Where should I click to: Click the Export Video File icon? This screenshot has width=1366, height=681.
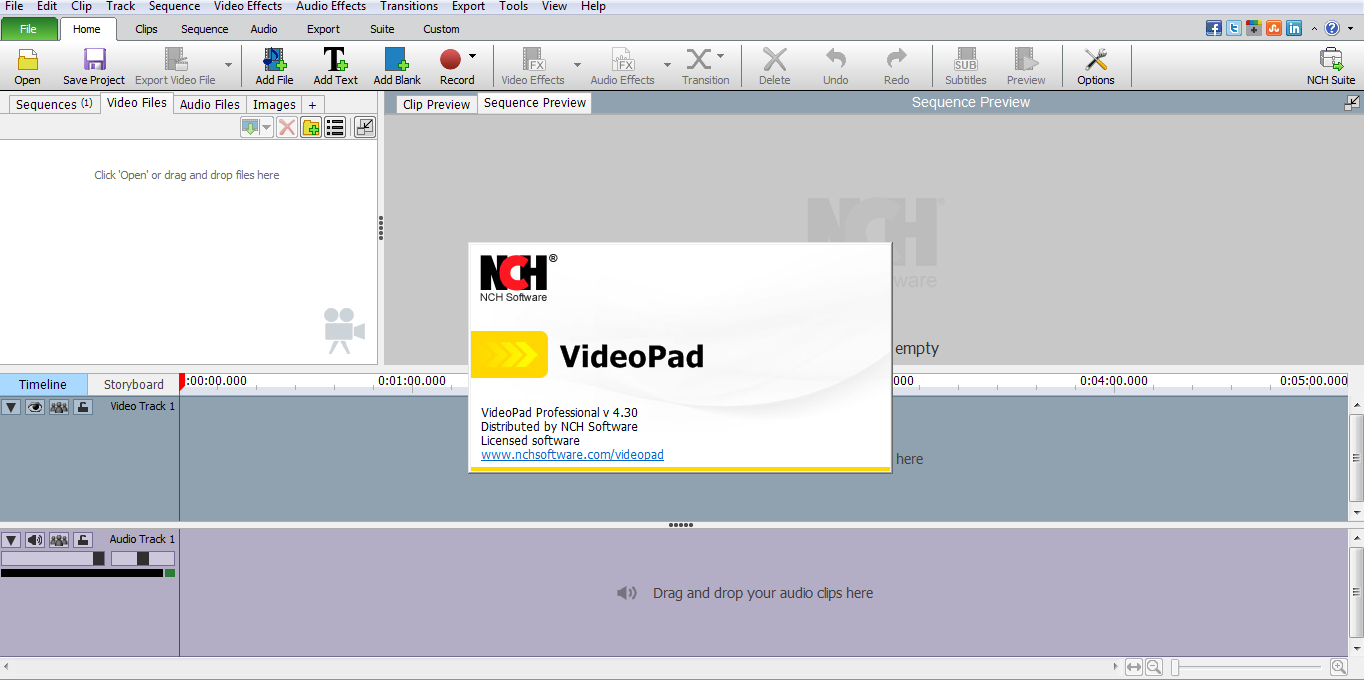(175, 60)
